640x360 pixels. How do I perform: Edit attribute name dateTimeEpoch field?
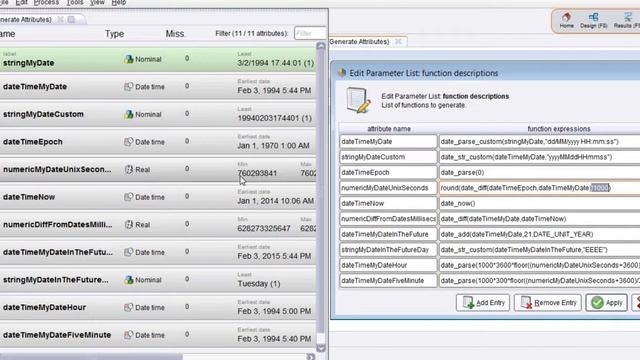point(388,173)
